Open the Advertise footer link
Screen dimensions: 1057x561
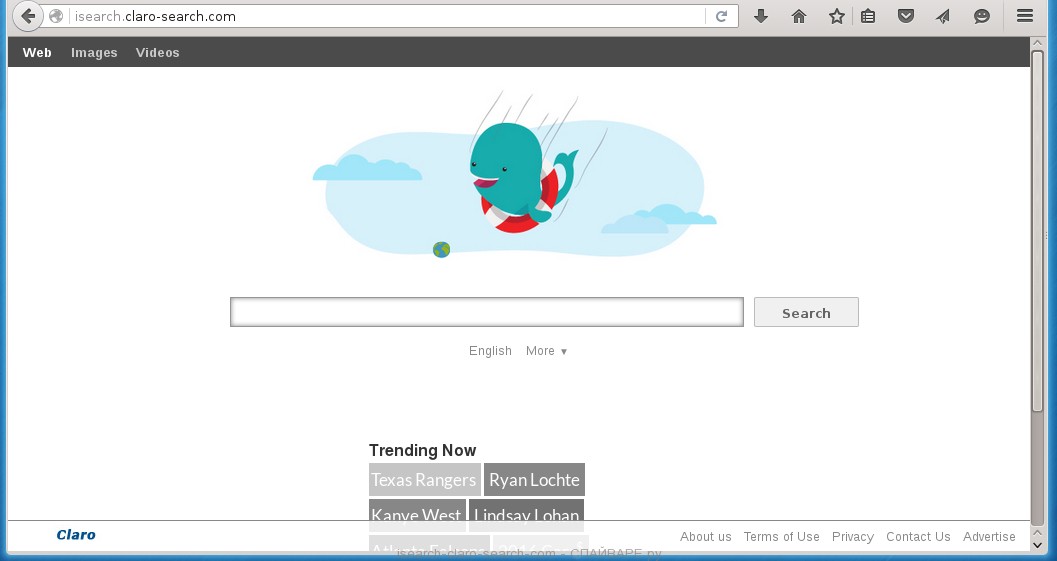(x=989, y=537)
